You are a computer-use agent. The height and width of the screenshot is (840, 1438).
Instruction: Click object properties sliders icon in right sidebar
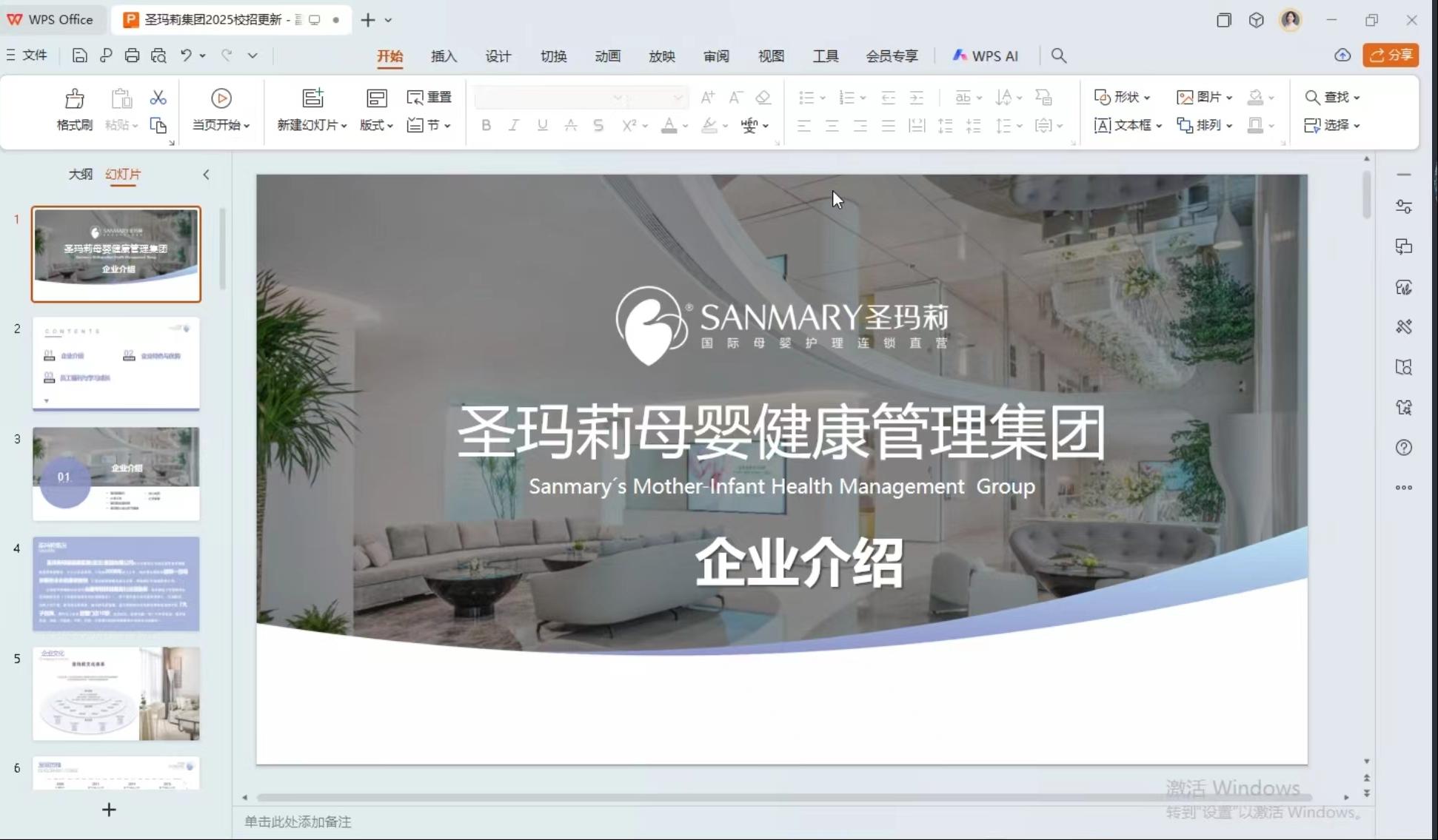1403,206
